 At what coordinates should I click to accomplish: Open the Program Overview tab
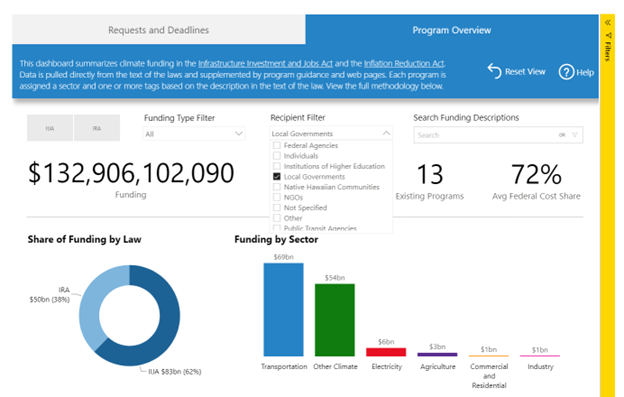click(x=452, y=30)
